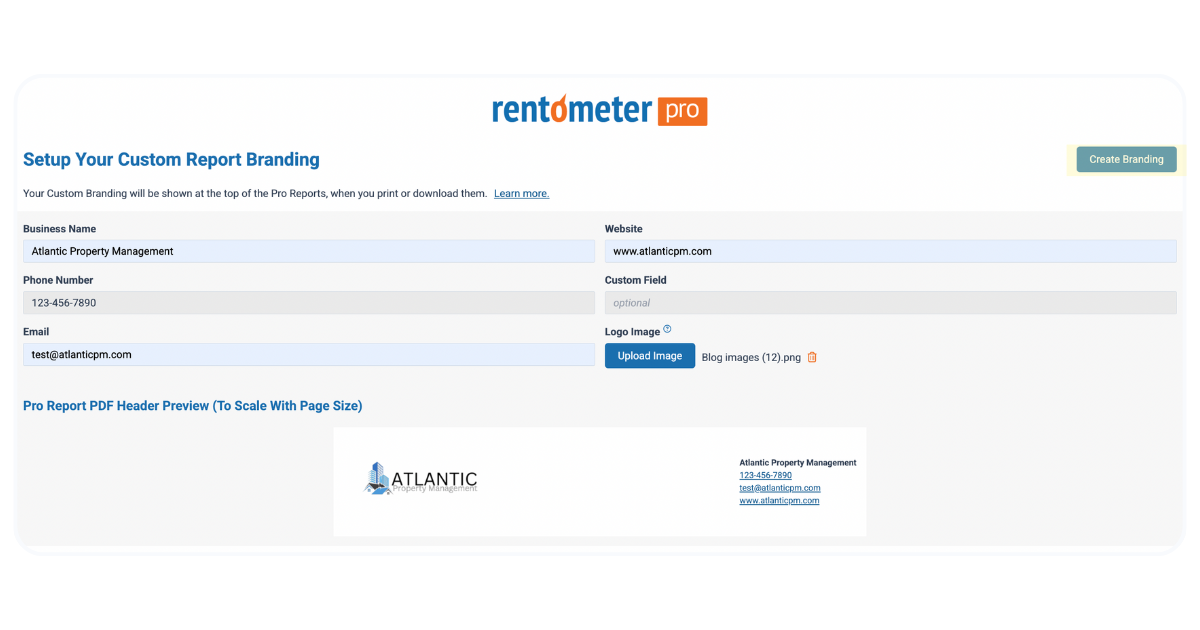Click the www.atlanticpm.com link in the header preview

click(779, 501)
